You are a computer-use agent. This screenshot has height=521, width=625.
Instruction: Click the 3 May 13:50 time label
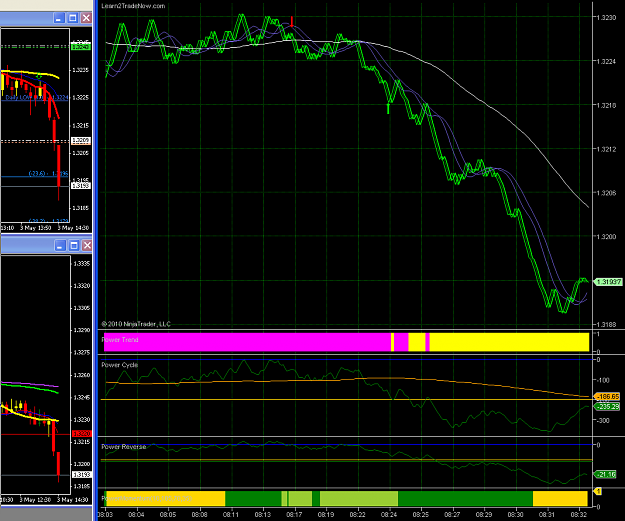35,228
